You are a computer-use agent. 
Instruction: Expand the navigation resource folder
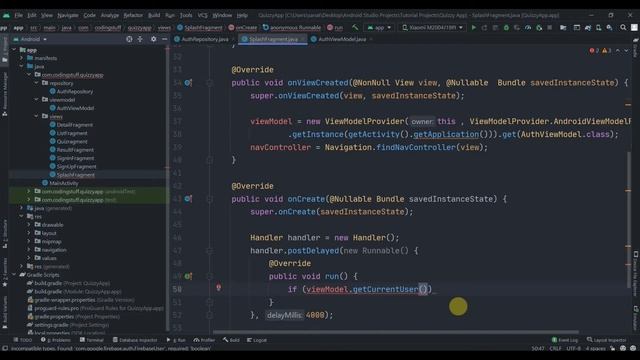(x=29, y=249)
